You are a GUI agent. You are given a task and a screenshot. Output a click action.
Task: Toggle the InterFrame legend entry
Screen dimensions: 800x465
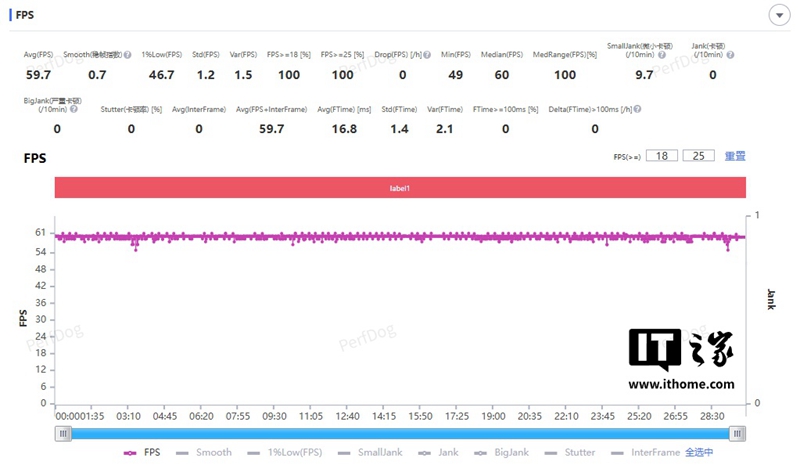645,453
